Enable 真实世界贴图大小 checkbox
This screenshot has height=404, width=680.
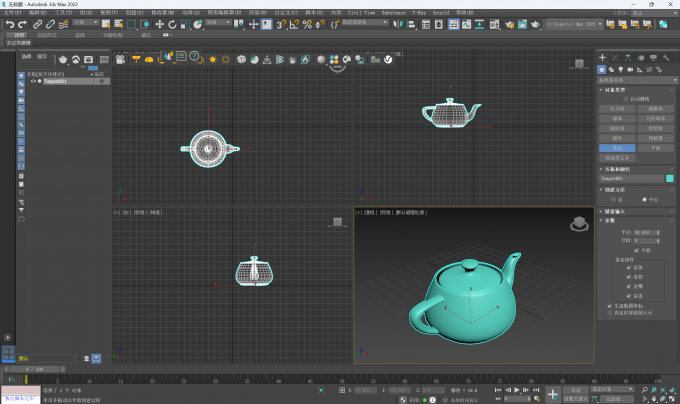pyautogui.click(x=610, y=313)
